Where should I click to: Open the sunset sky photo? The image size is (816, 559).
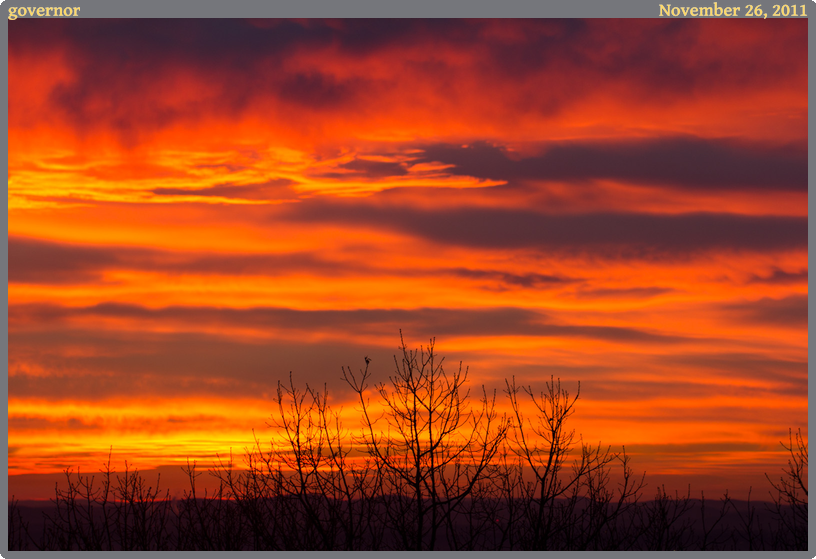(x=407, y=285)
